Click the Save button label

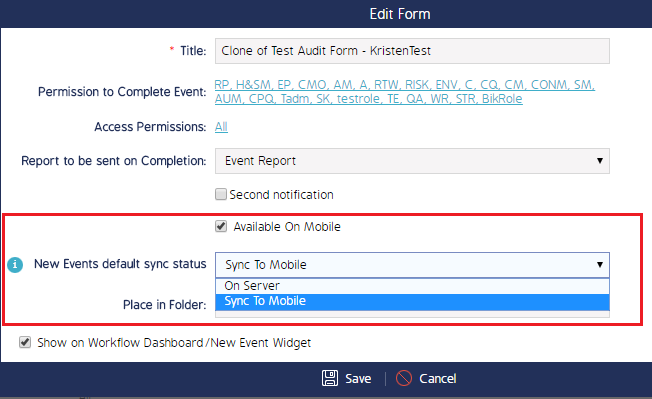coord(358,379)
